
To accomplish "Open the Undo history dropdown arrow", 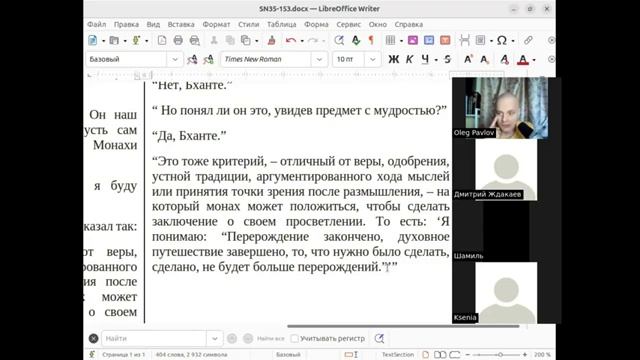I will [x=302, y=41].
